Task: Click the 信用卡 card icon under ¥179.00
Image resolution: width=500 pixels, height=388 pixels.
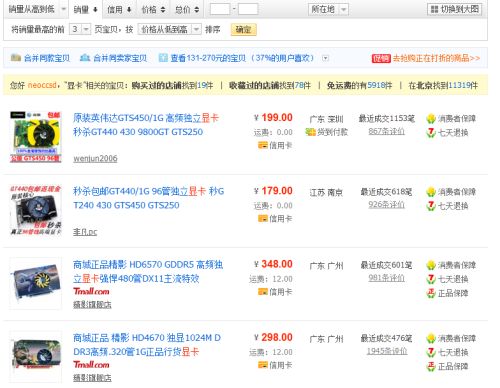Action: pyautogui.click(x=263, y=219)
